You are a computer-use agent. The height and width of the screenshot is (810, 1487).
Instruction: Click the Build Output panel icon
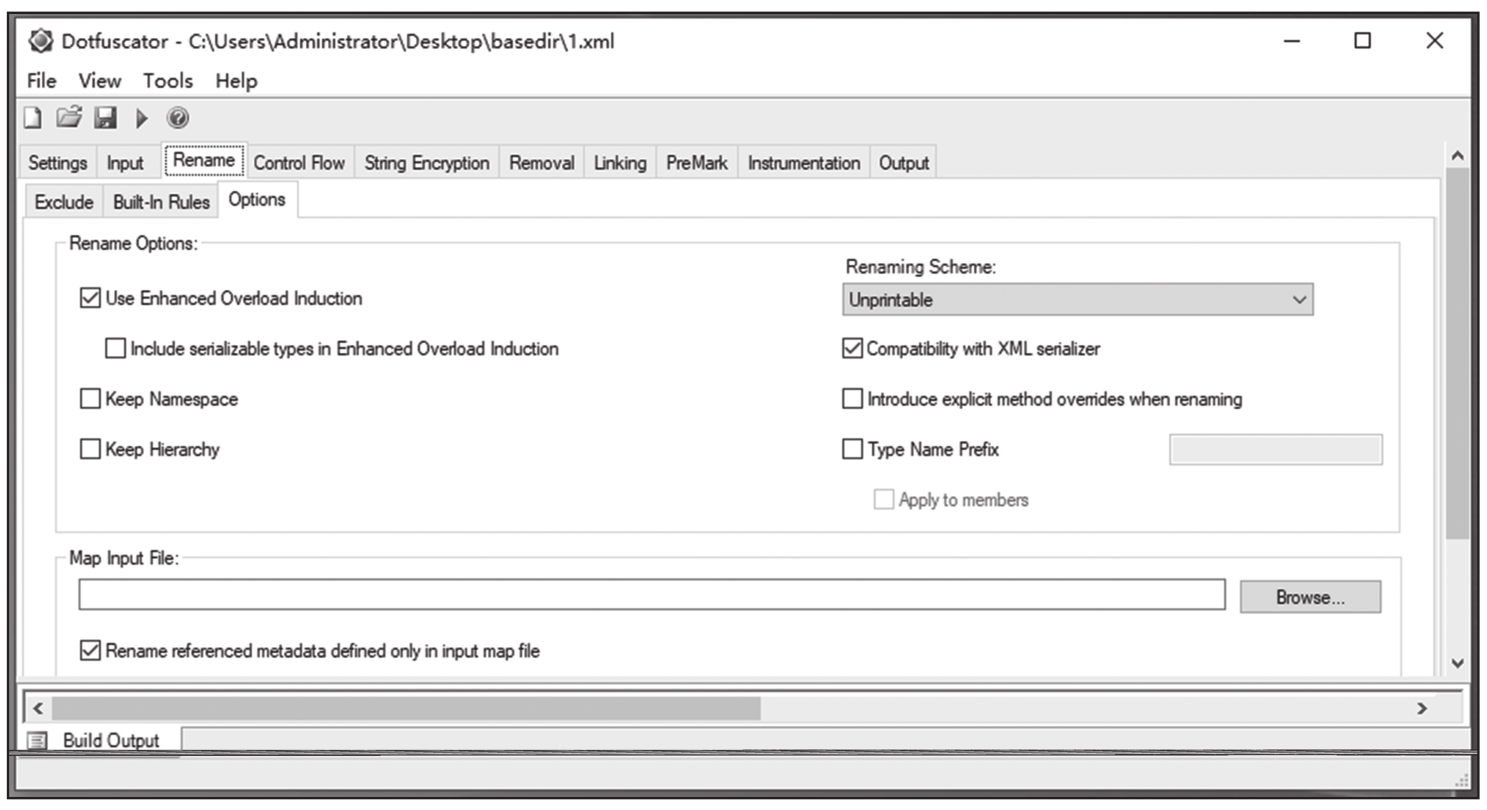click(x=37, y=741)
